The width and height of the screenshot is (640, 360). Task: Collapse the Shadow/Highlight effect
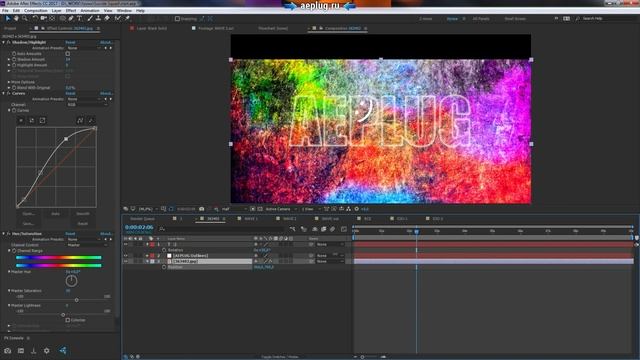coord(4,42)
